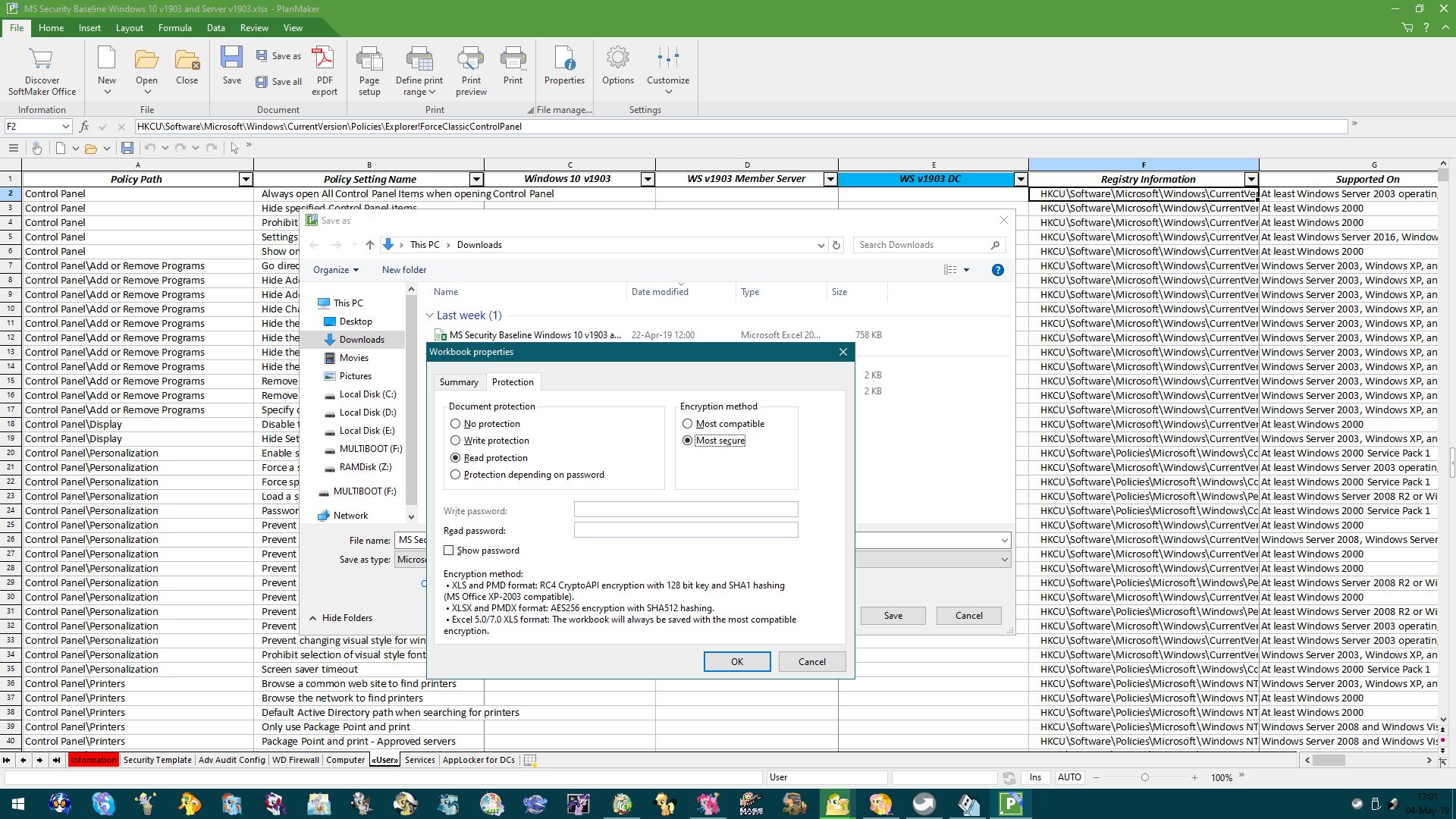Select the No protection radio button
Viewport: 1456px width, 819px height.
tap(456, 424)
